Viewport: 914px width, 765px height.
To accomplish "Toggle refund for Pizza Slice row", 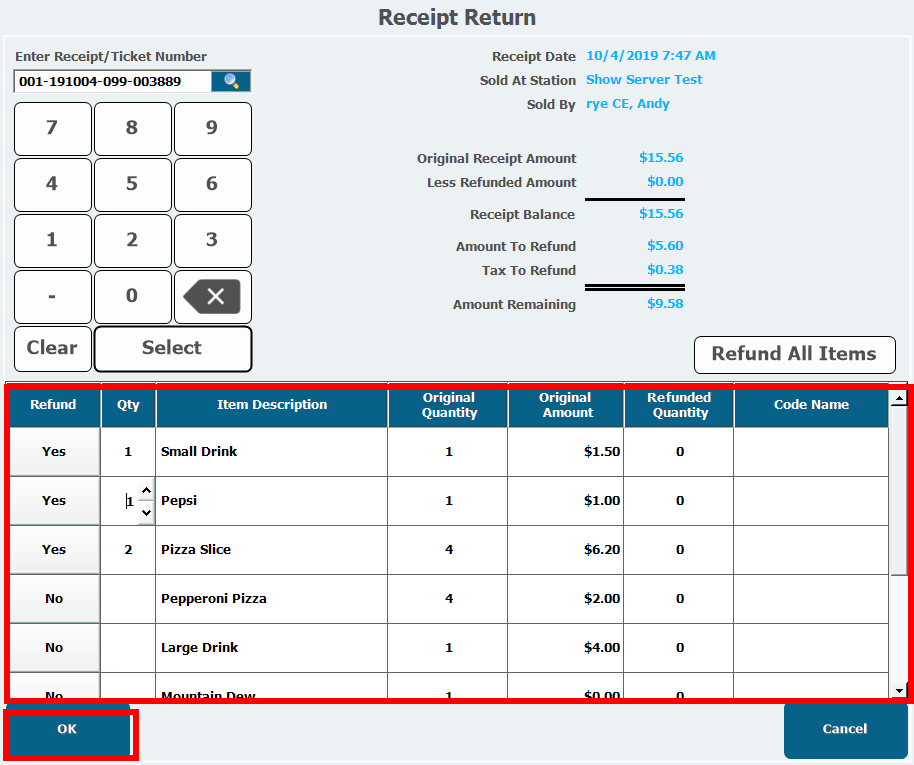I will pos(54,550).
